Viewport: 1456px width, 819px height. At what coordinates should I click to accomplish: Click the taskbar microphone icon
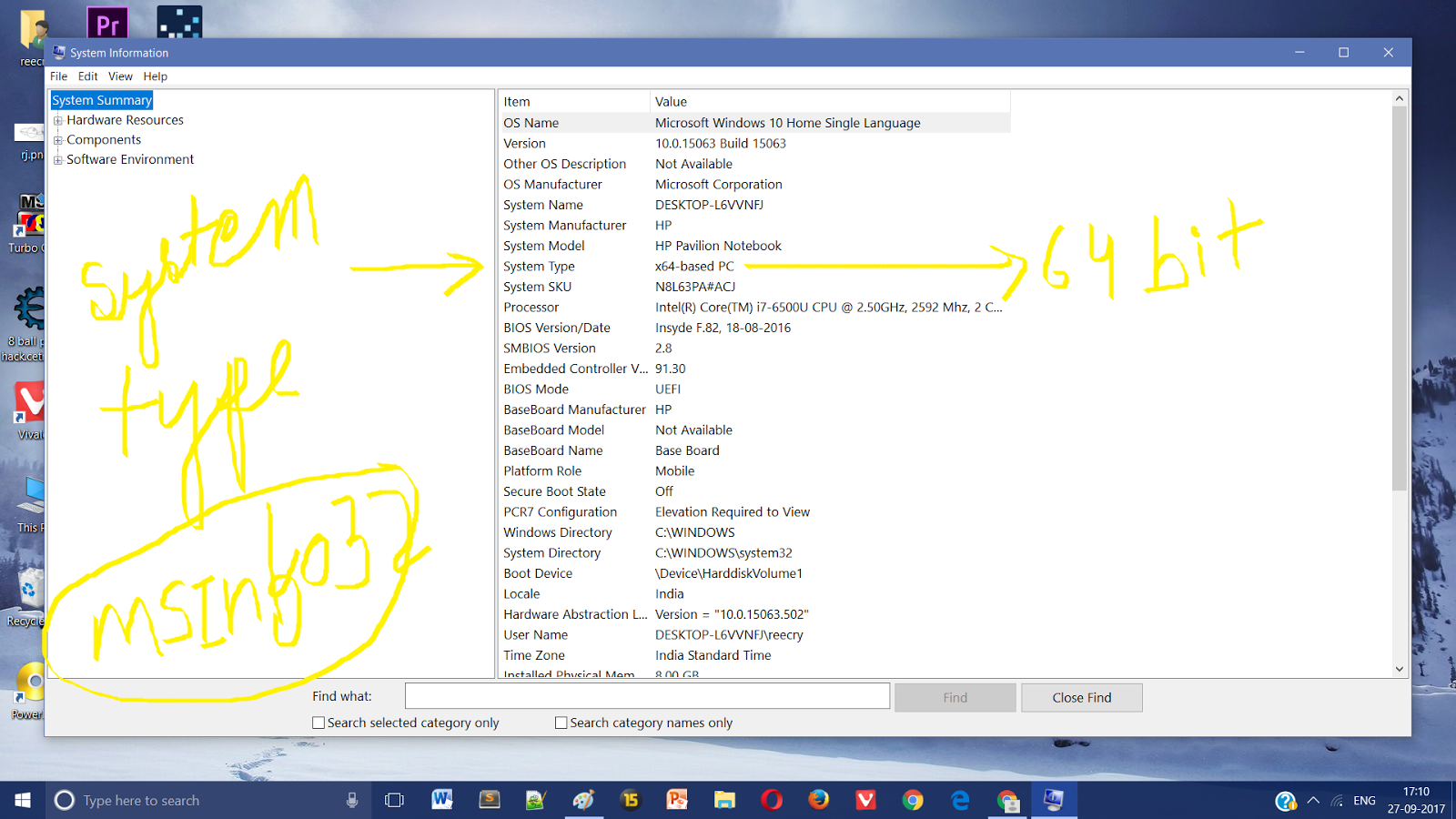point(351,800)
